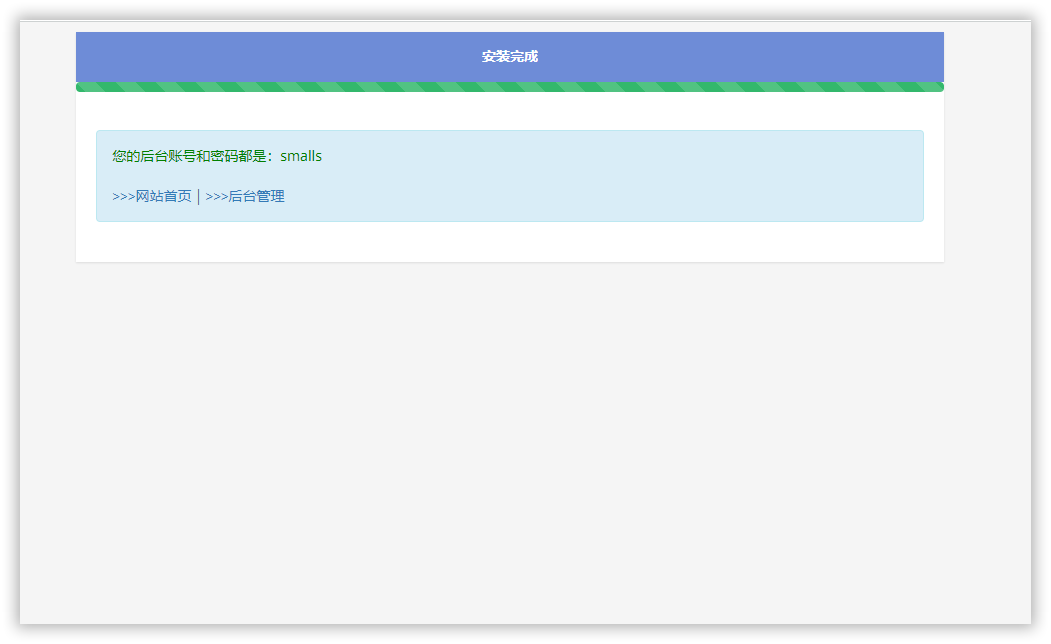Viewport: 1051px width, 644px height.
Task: Open the 后台管理 link
Action: [x=245, y=196]
